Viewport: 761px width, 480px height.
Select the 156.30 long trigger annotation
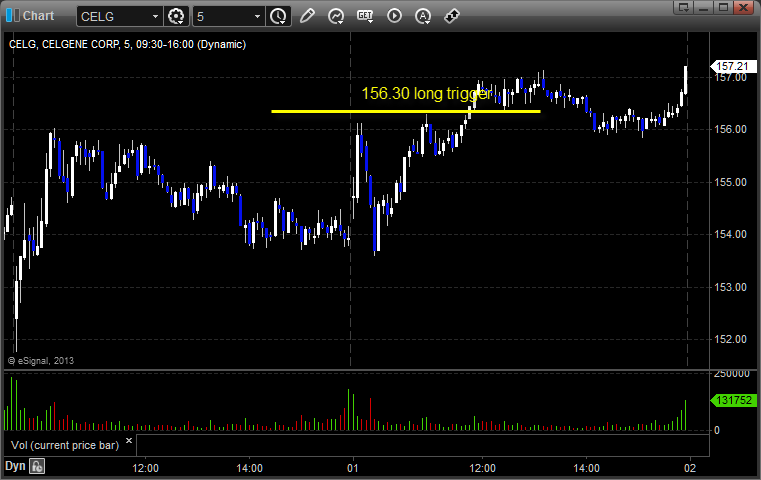point(427,93)
